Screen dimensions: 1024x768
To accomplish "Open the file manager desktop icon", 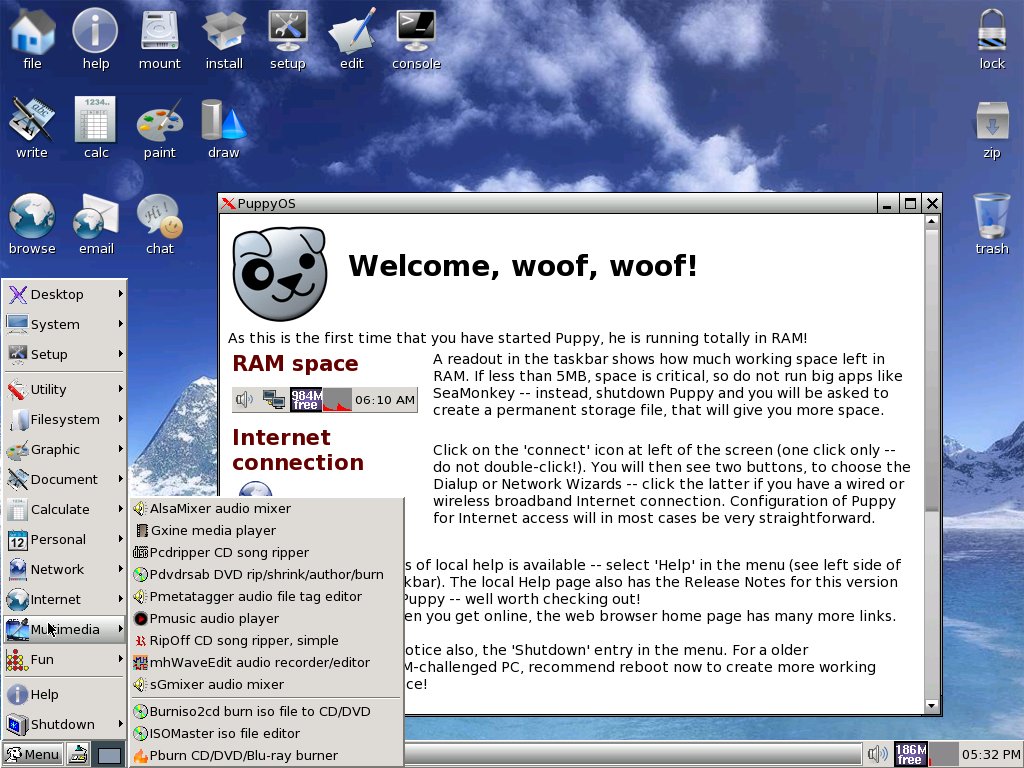I will coord(32,39).
